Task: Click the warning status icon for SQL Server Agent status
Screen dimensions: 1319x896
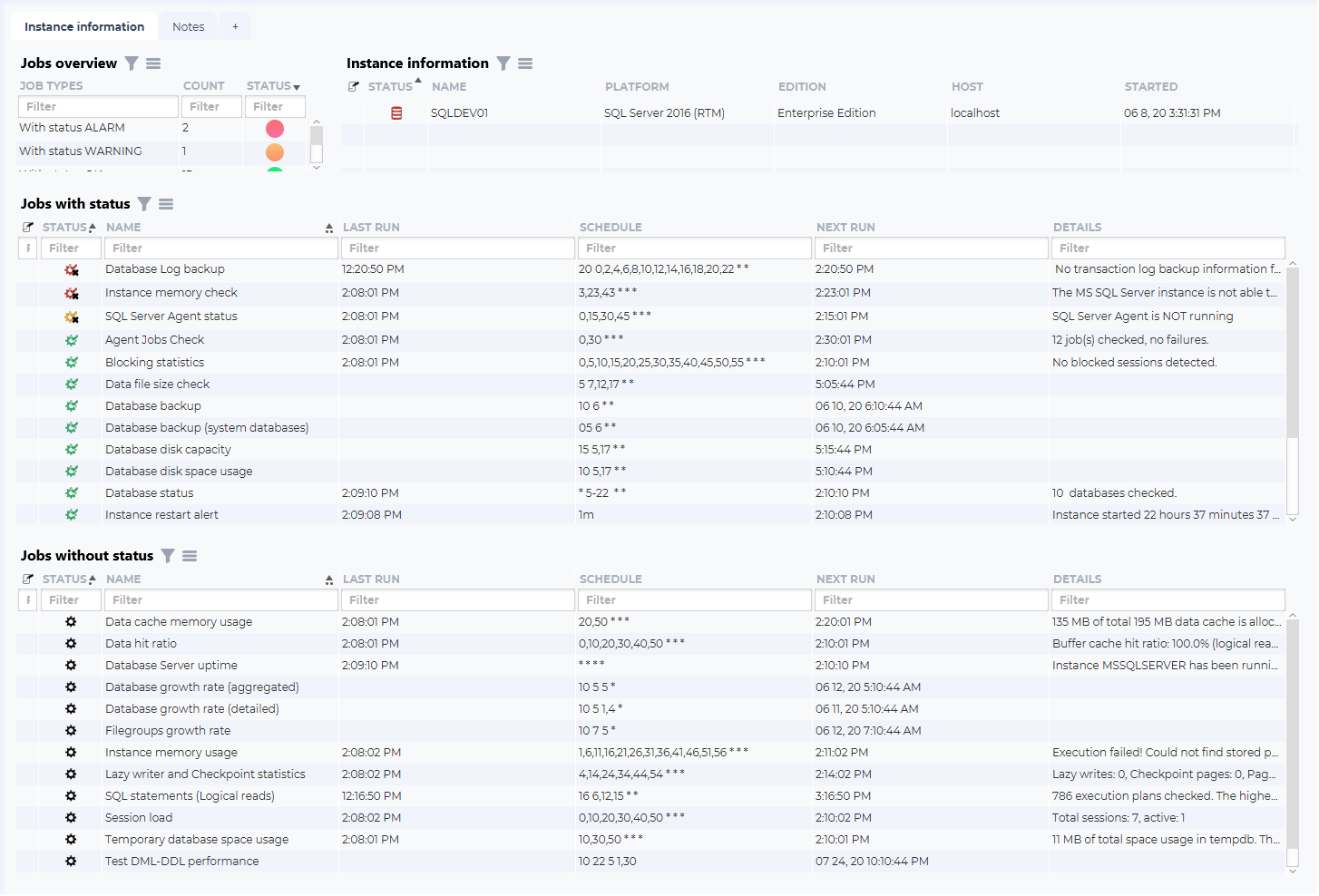Action: (72, 317)
